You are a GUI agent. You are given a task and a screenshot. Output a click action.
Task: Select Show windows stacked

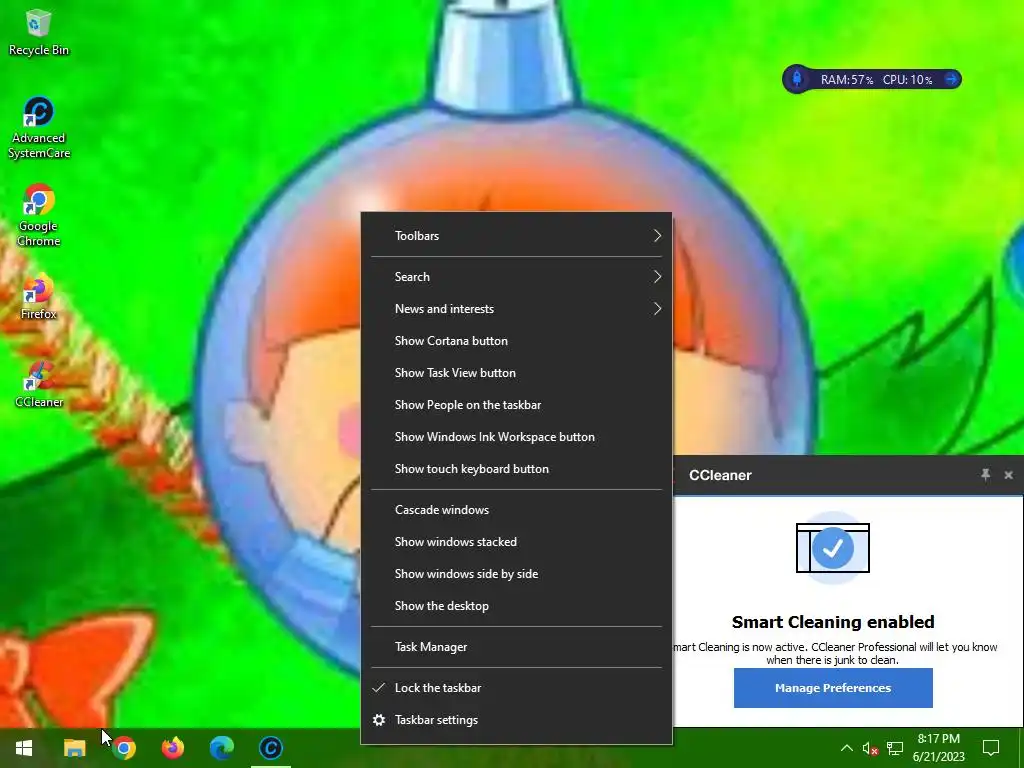click(516, 542)
